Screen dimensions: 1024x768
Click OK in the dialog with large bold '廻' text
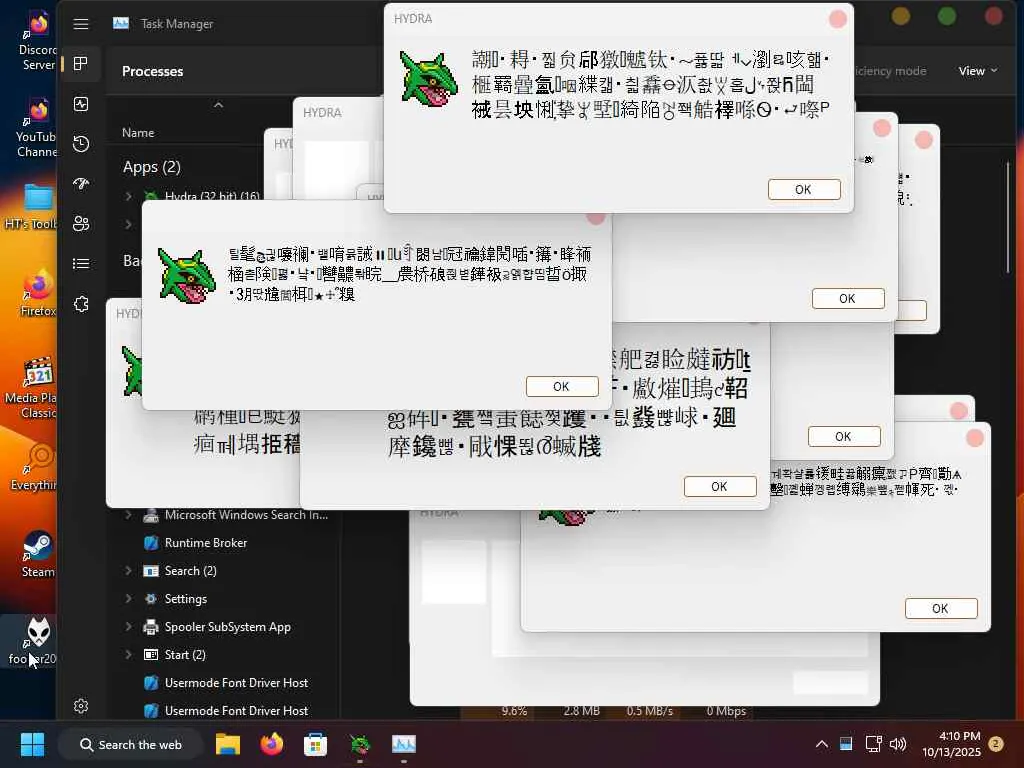click(720, 487)
